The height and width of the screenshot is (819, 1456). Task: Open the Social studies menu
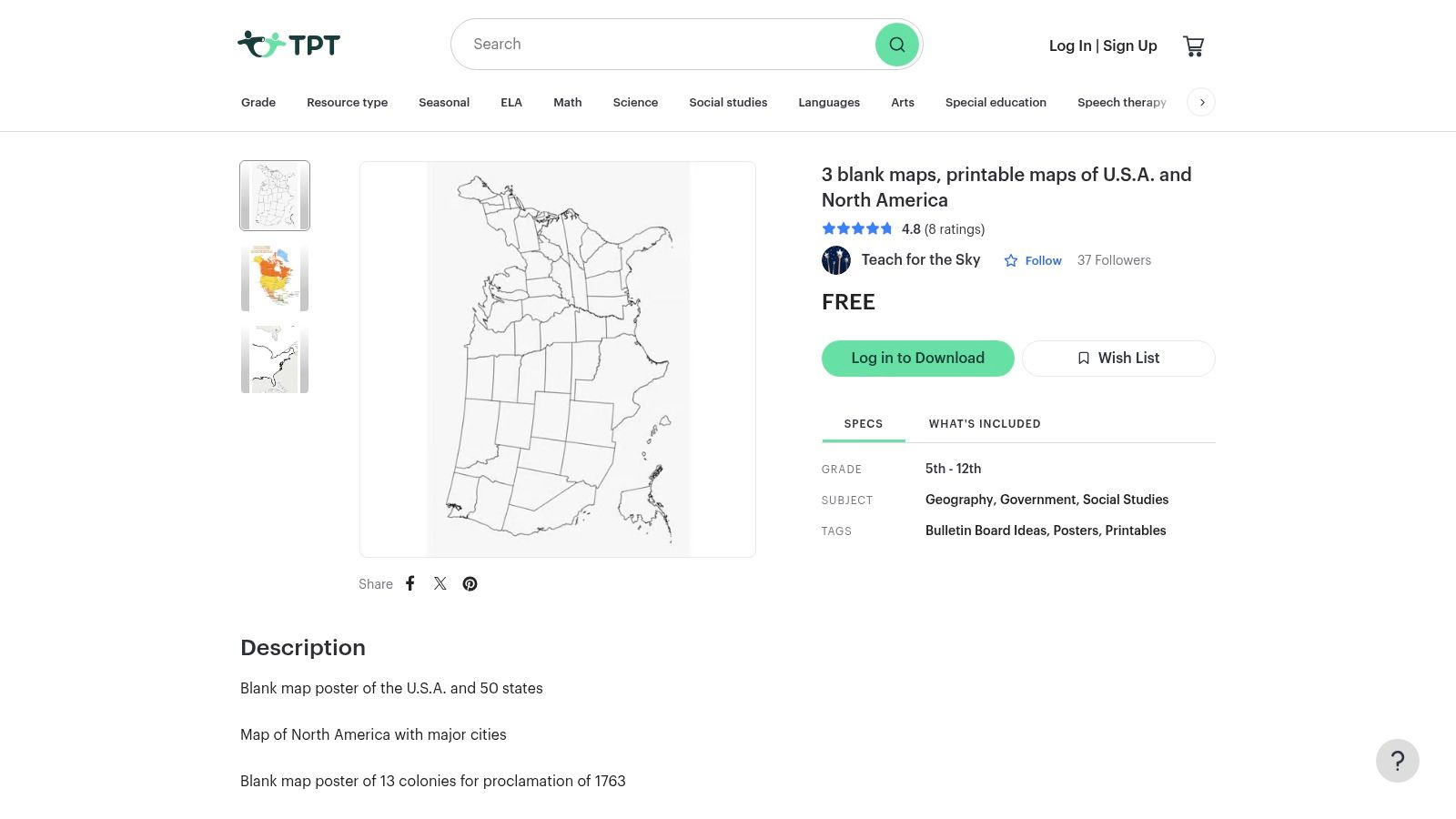(x=728, y=102)
